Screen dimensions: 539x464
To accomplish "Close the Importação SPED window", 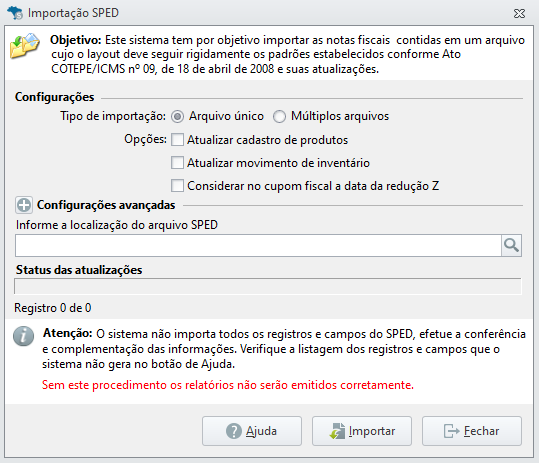I will click(519, 13).
